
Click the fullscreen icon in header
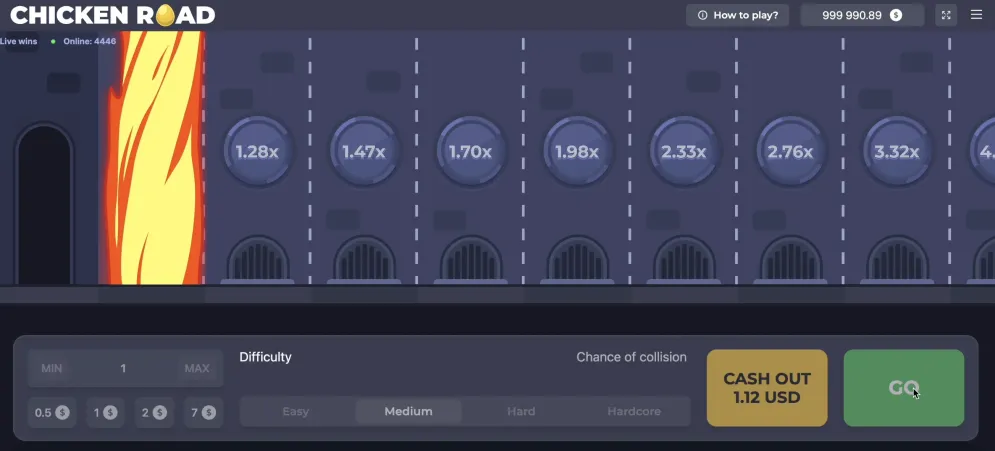tap(946, 15)
